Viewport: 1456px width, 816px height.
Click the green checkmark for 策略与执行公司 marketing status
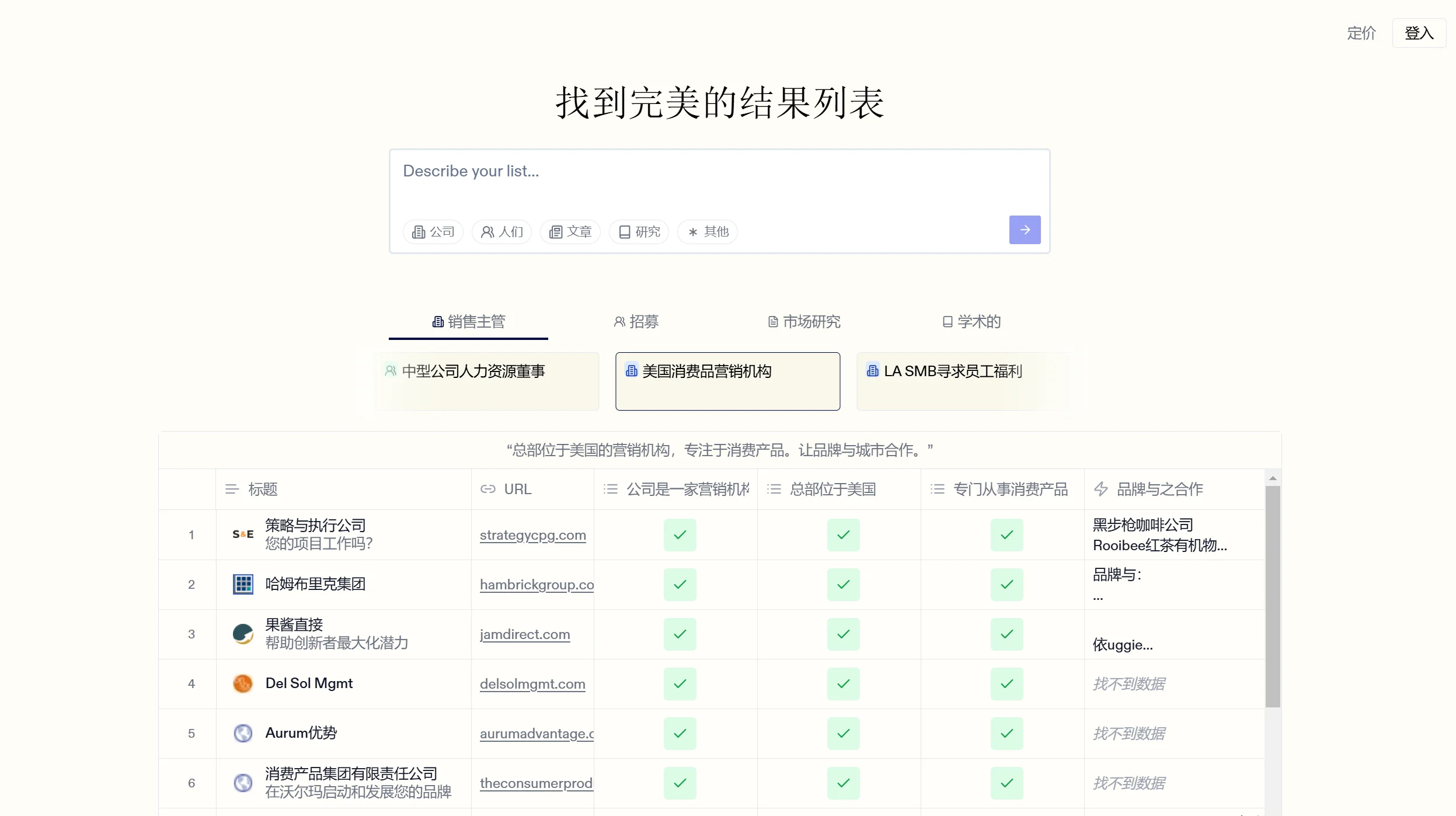click(680, 534)
